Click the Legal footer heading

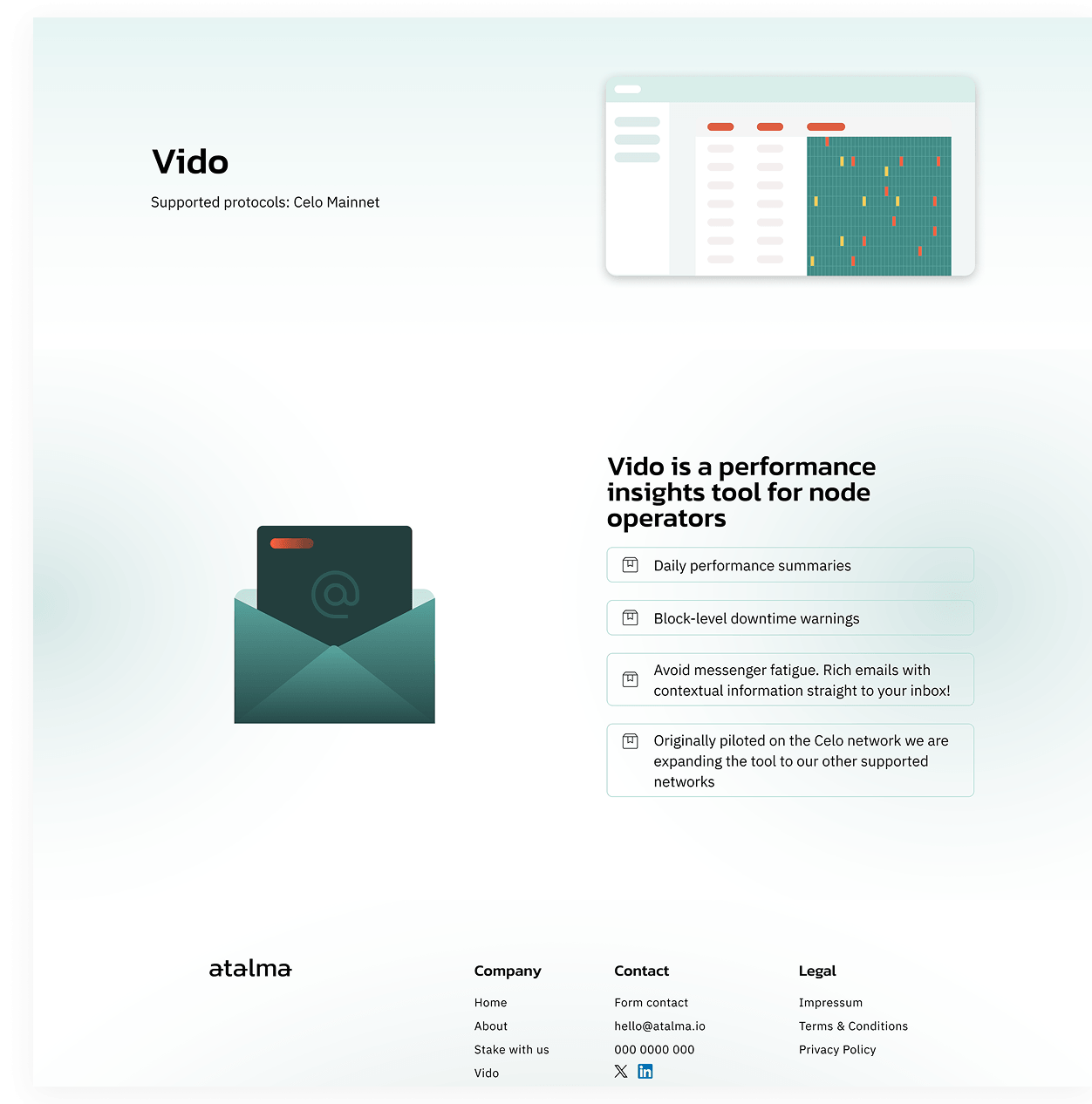tap(817, 971)
